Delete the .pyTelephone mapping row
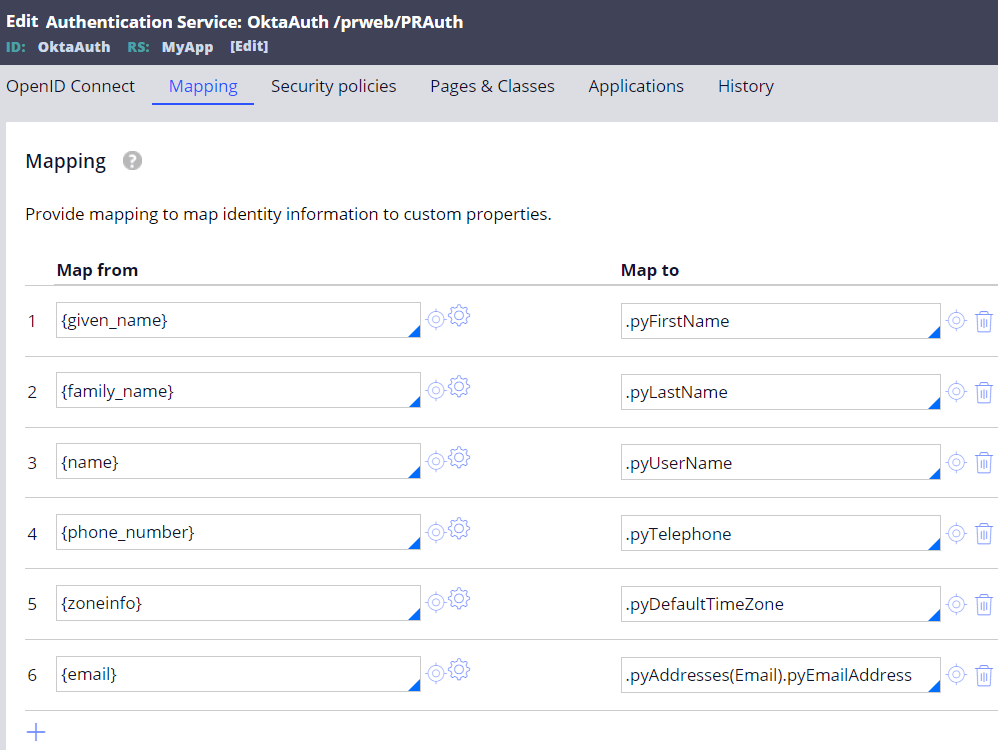Screen dimensions: 998x750 pos(984,534)
